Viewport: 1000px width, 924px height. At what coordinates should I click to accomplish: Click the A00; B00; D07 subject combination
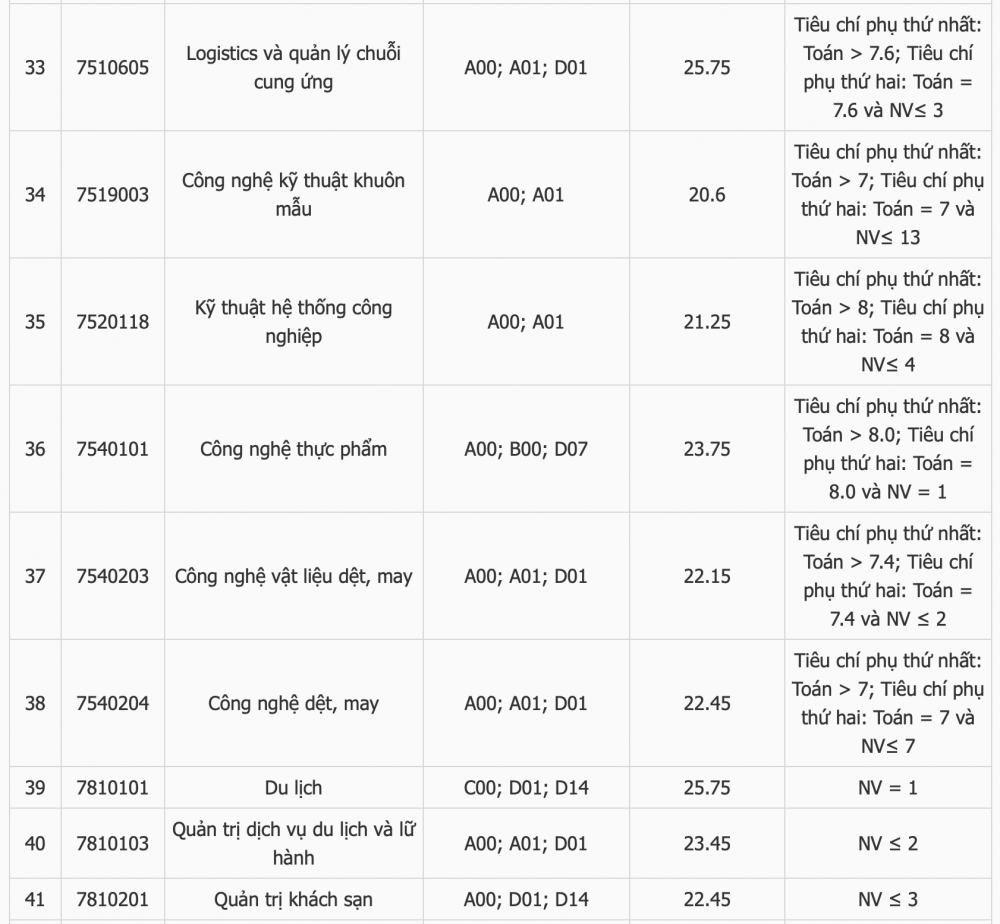click(526, 449)
